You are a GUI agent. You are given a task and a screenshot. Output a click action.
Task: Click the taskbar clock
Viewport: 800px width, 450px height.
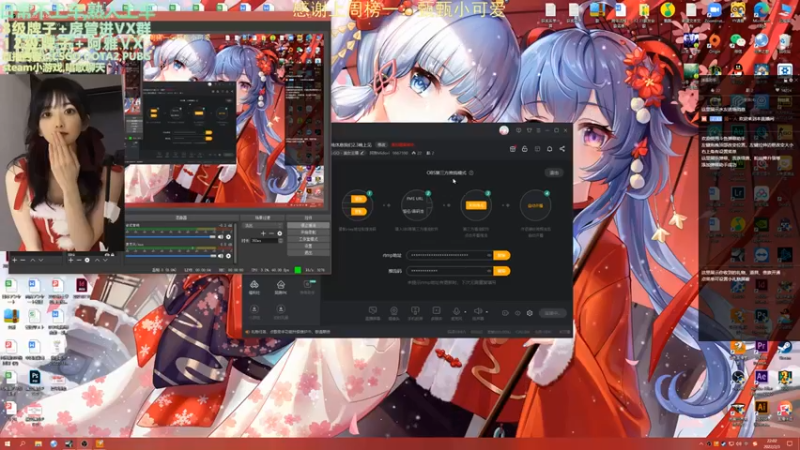tap(771, 444)
